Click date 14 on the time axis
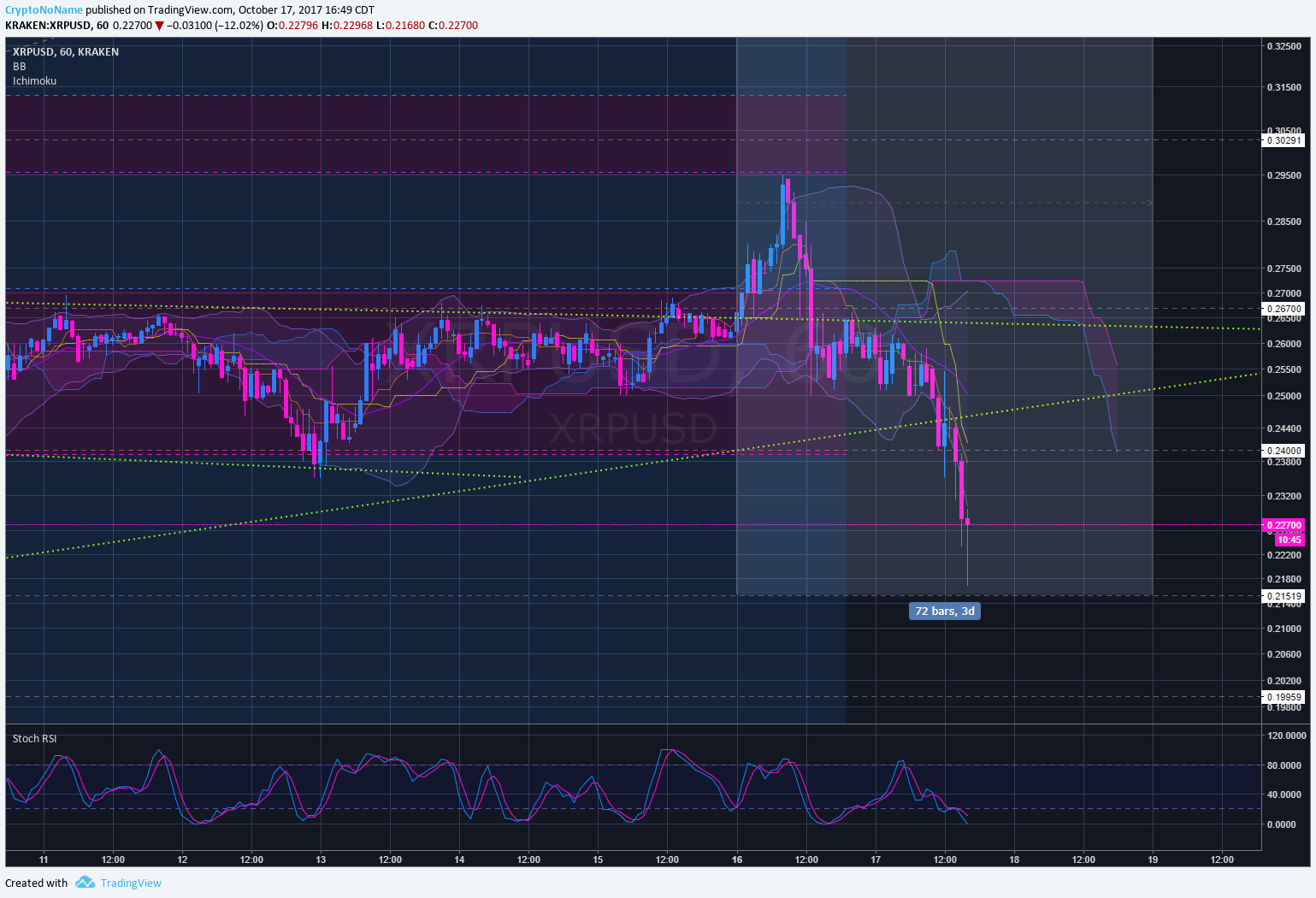 pyautogui.click(x=459, y=860)
